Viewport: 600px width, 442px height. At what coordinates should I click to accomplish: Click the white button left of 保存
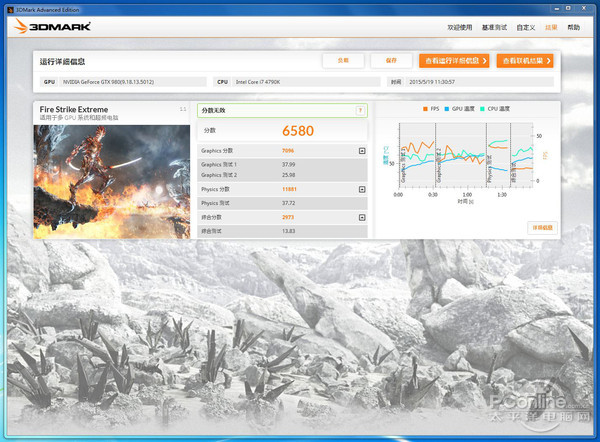(343, 60)
